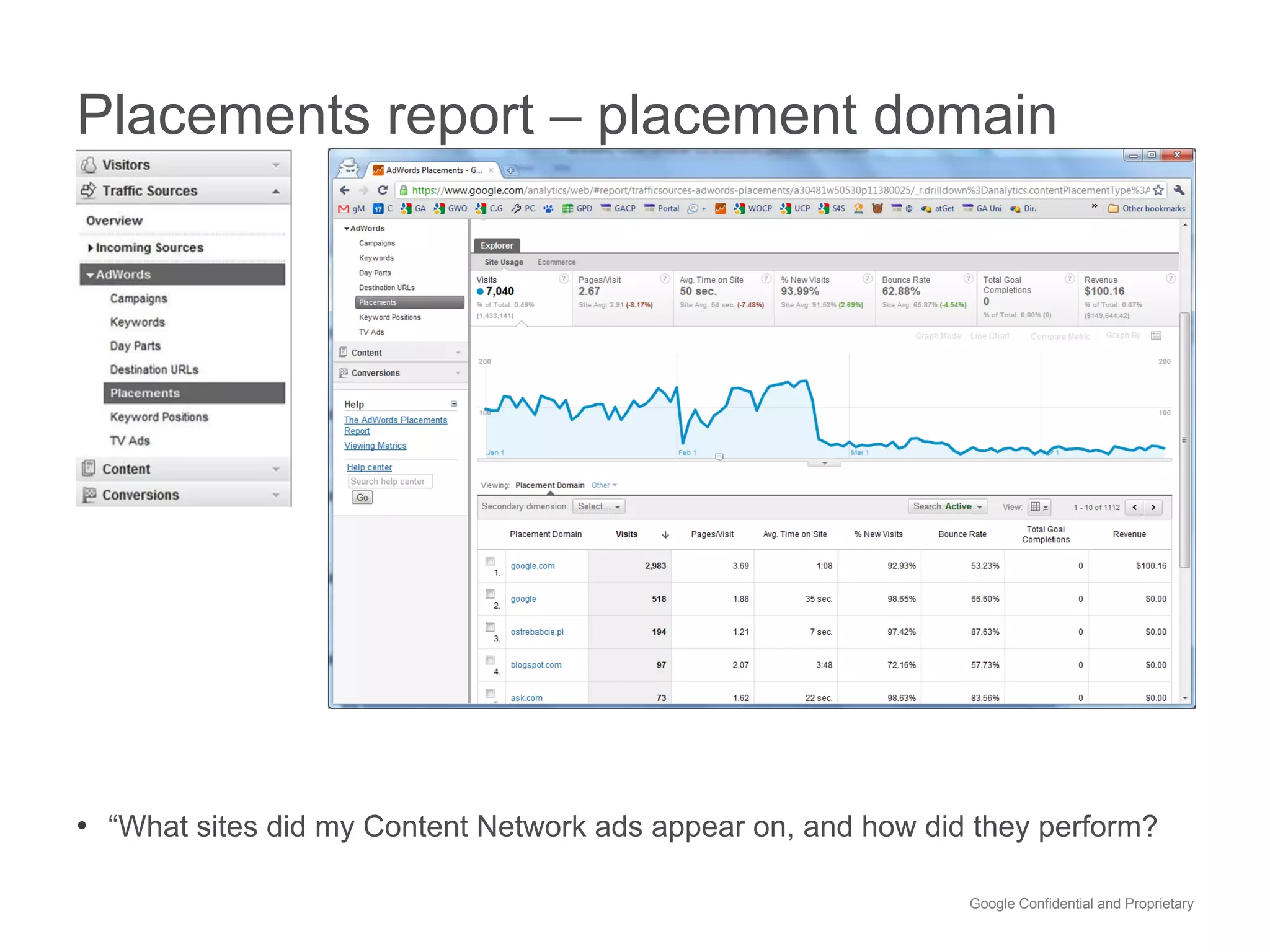Click the browser back arrow
1270x952 pixels.
(x=345, y=190)
